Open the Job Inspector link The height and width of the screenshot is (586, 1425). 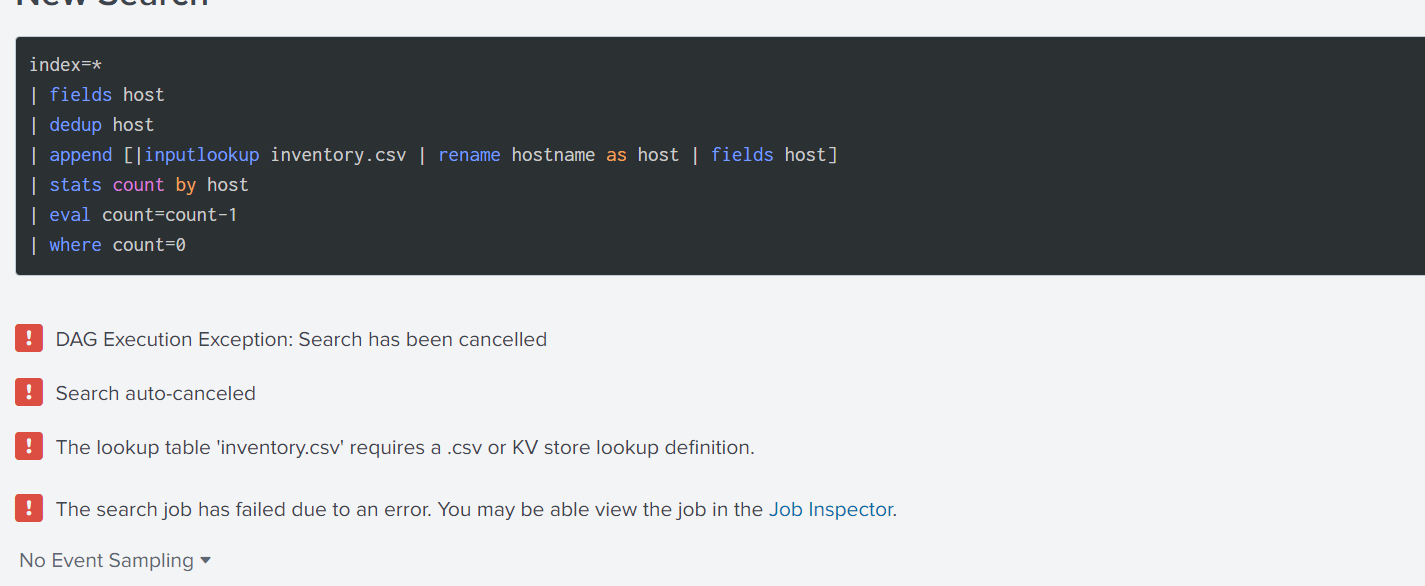(830, 509)
